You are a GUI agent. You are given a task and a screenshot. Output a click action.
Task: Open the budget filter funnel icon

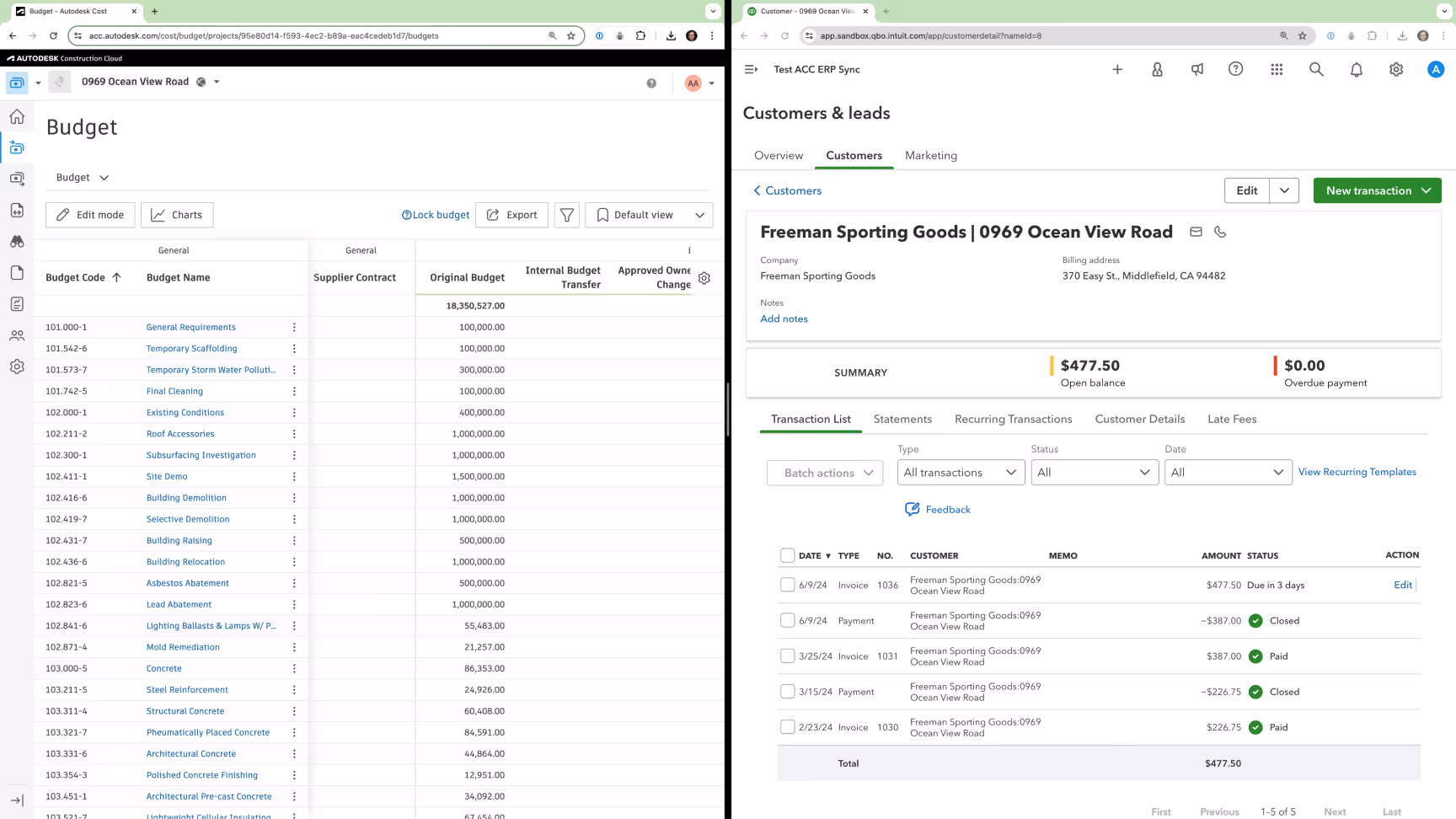click(567, 215)
